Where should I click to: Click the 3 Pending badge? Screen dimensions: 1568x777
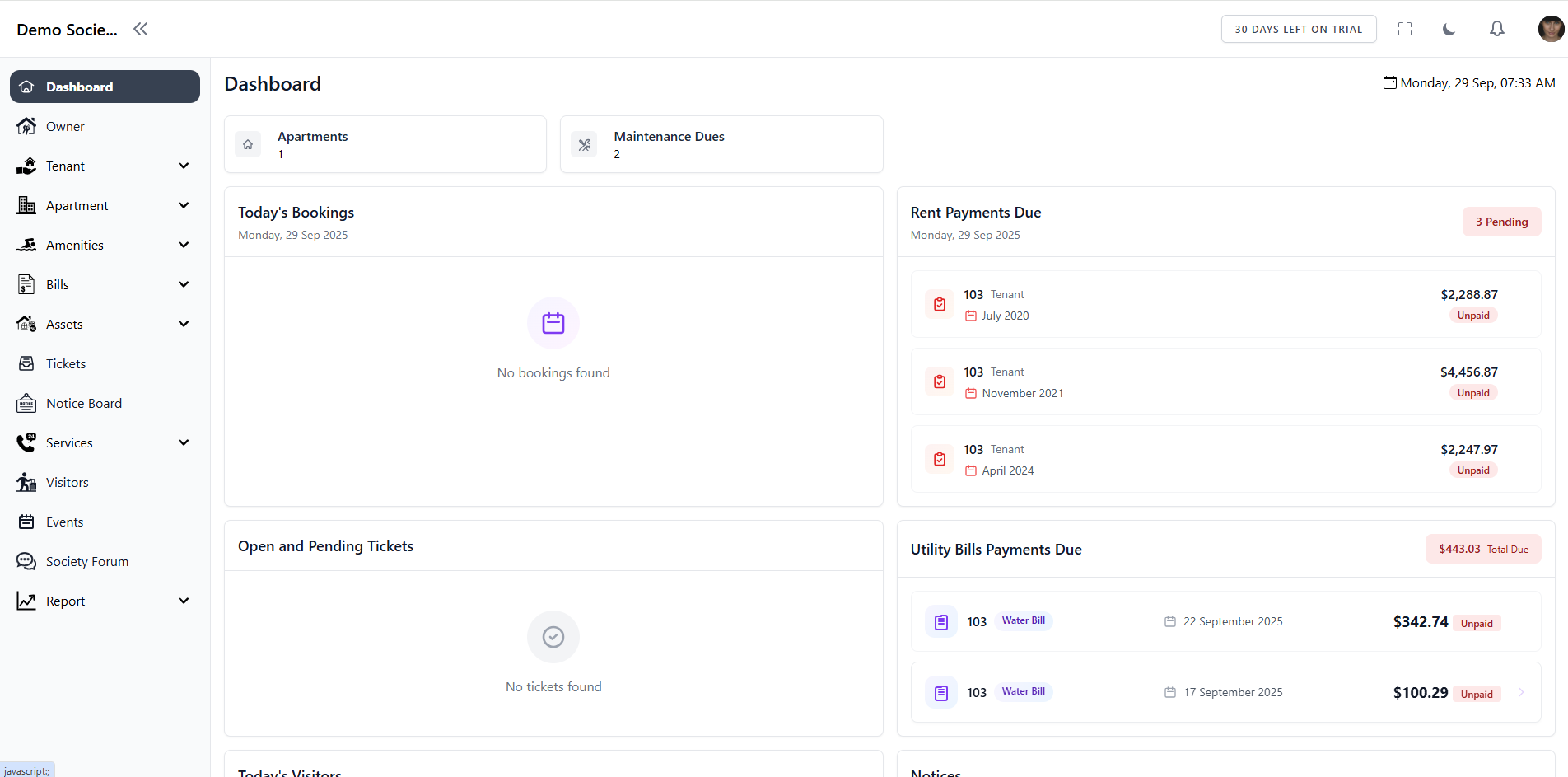pyautogui.click(x=1500, y=222)
